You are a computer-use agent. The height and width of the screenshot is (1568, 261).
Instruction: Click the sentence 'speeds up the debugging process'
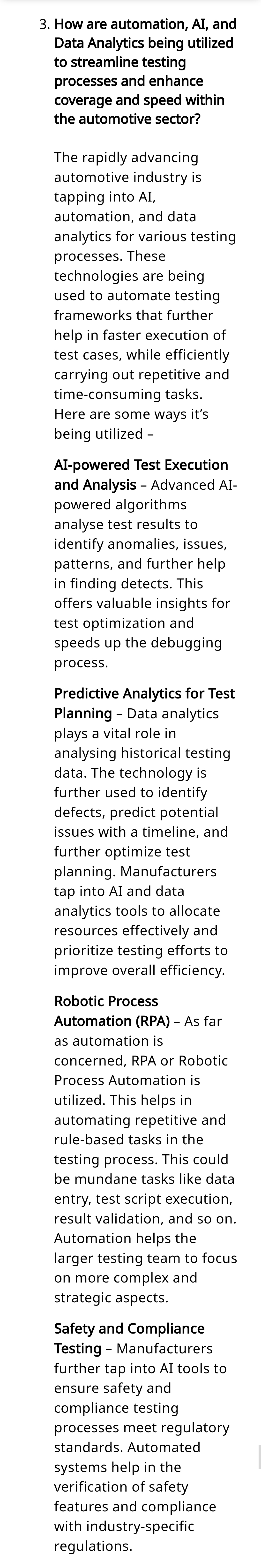pos(138,653)
